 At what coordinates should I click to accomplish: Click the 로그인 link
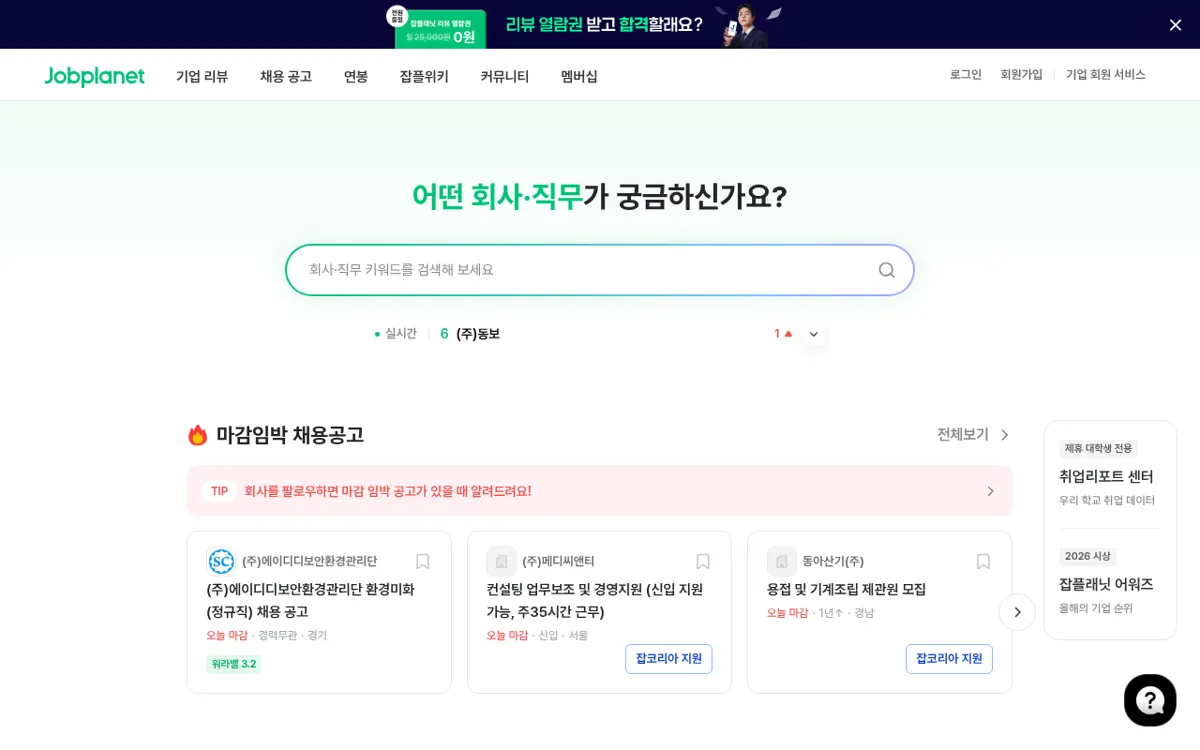(966, 75)
